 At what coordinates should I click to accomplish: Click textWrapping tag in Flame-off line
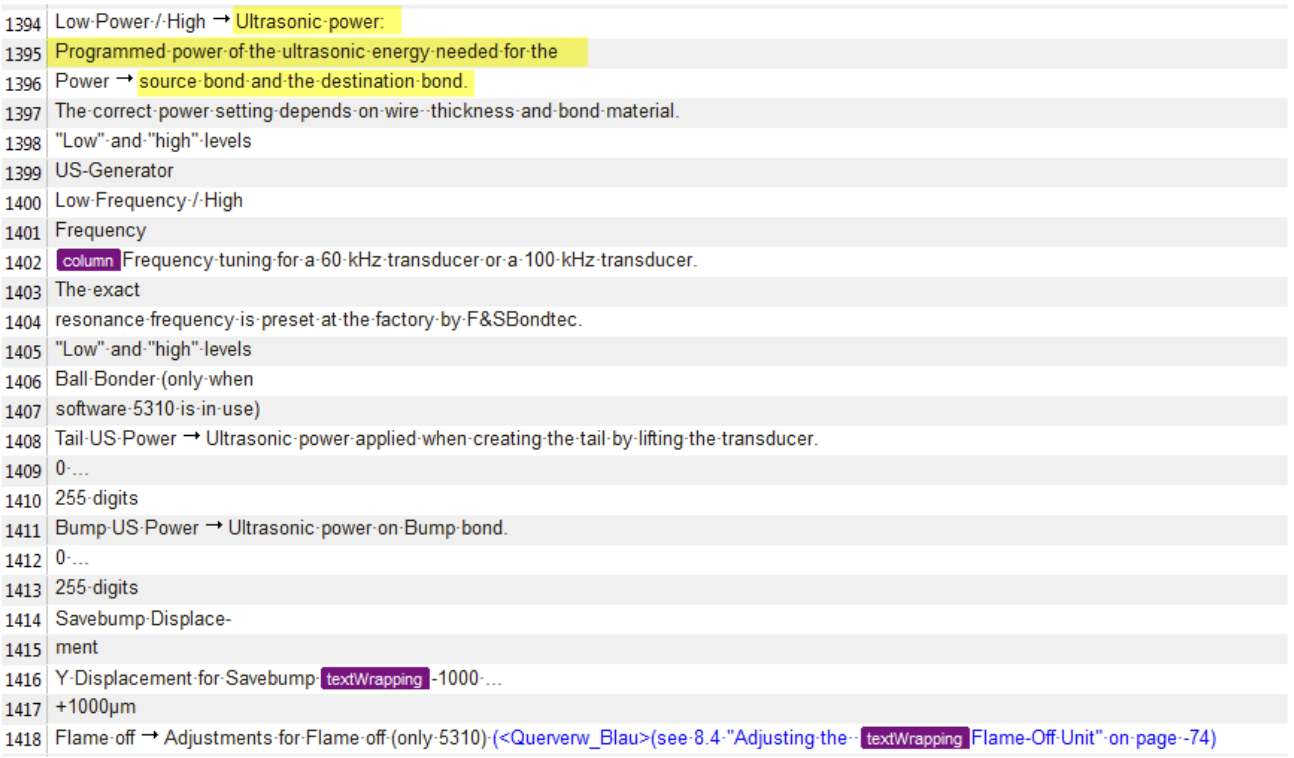[x=915, y=739]
